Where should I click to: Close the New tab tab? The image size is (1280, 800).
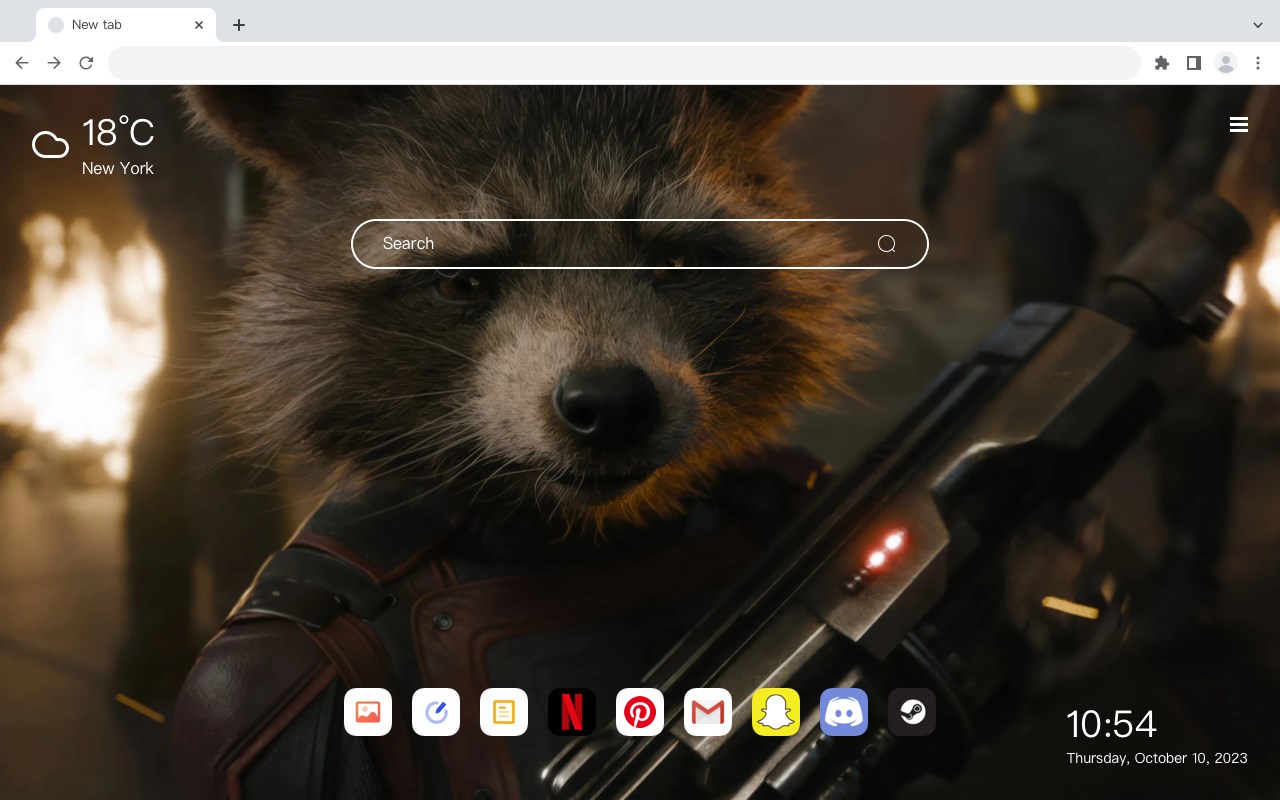[x=199, y=25]
